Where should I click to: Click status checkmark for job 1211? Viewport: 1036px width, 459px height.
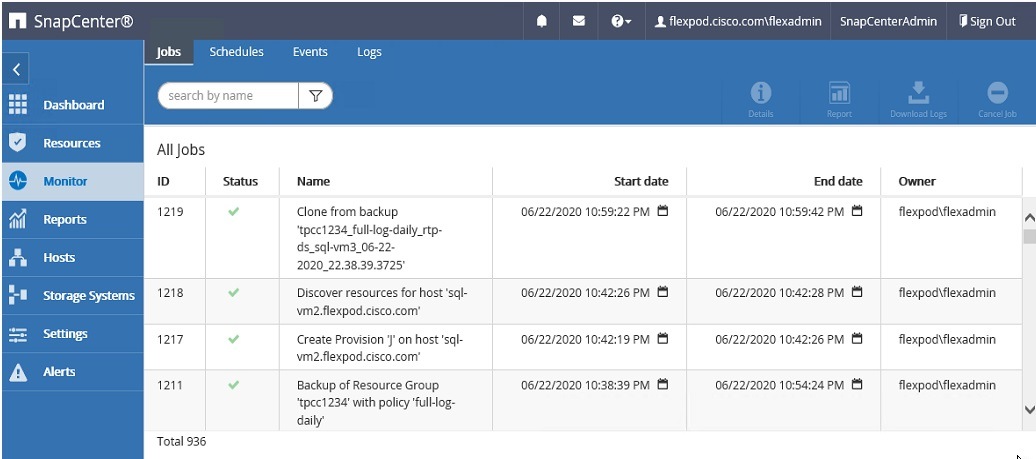233,384
